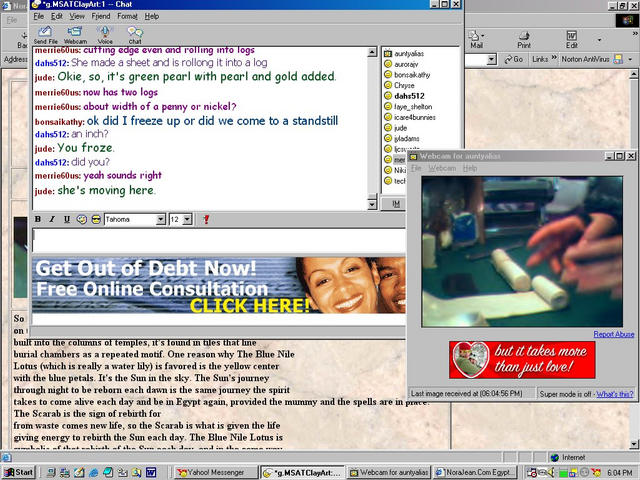Click browser Print toolbar icon
Screen dimensions: 640x480
(x=524, y=40)
